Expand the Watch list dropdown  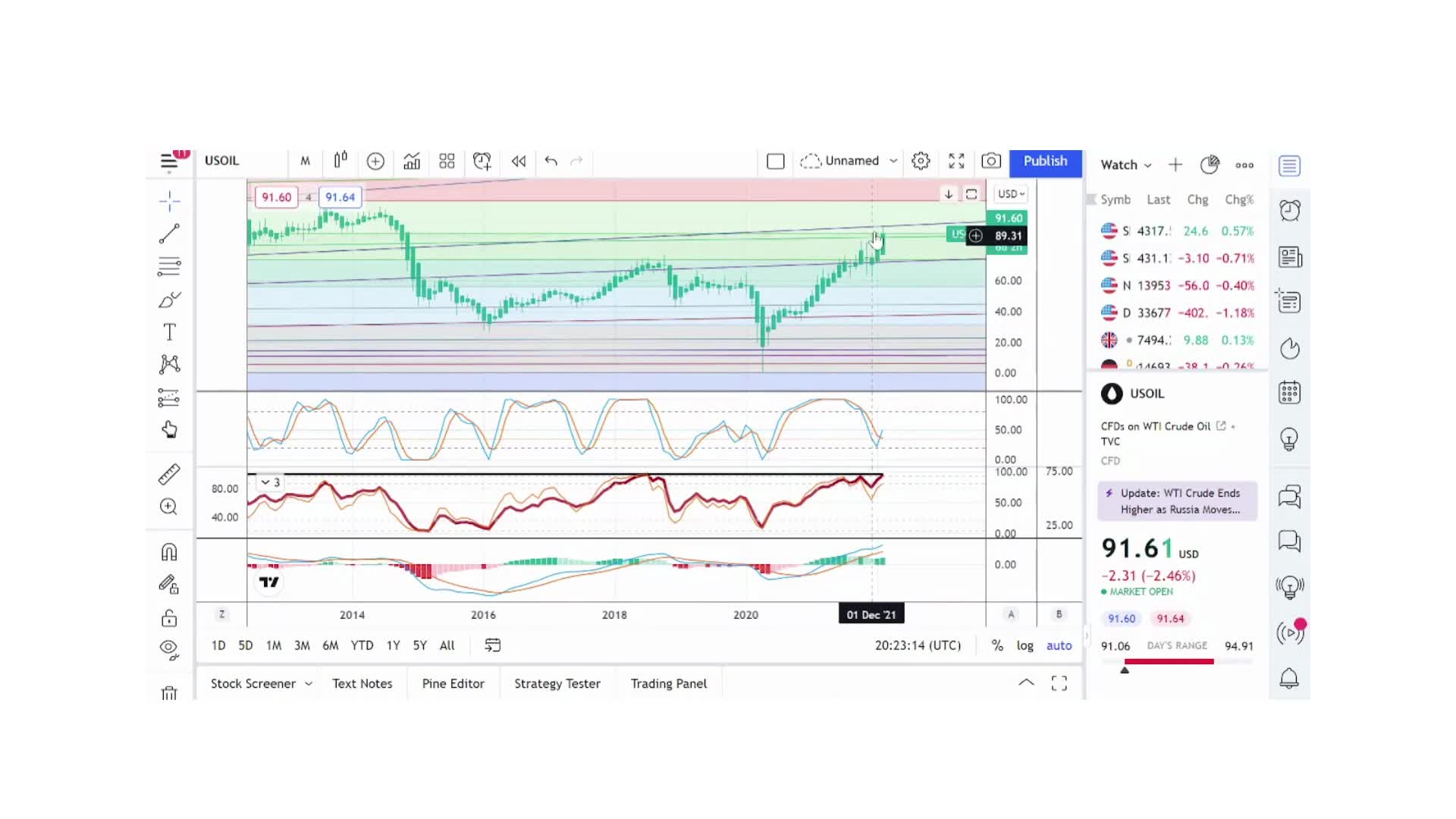point(1126,165)
